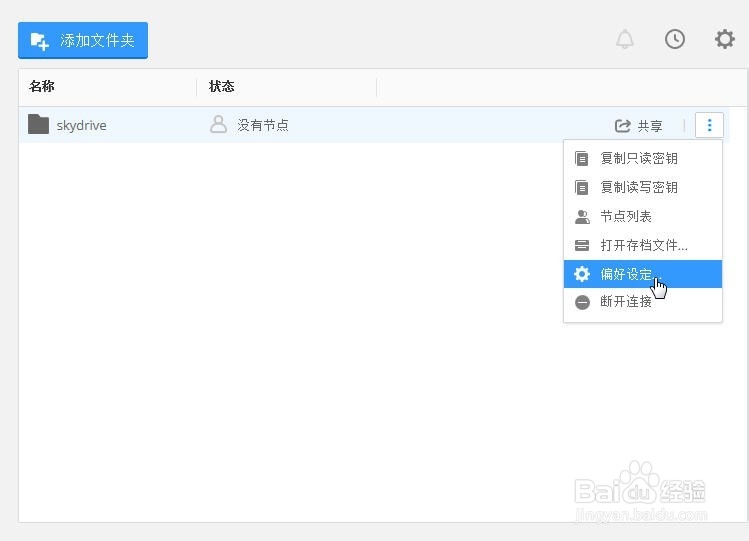Choose 复制只读密钥 from the menu
749x541 pixels.
(x=642, y=158)
